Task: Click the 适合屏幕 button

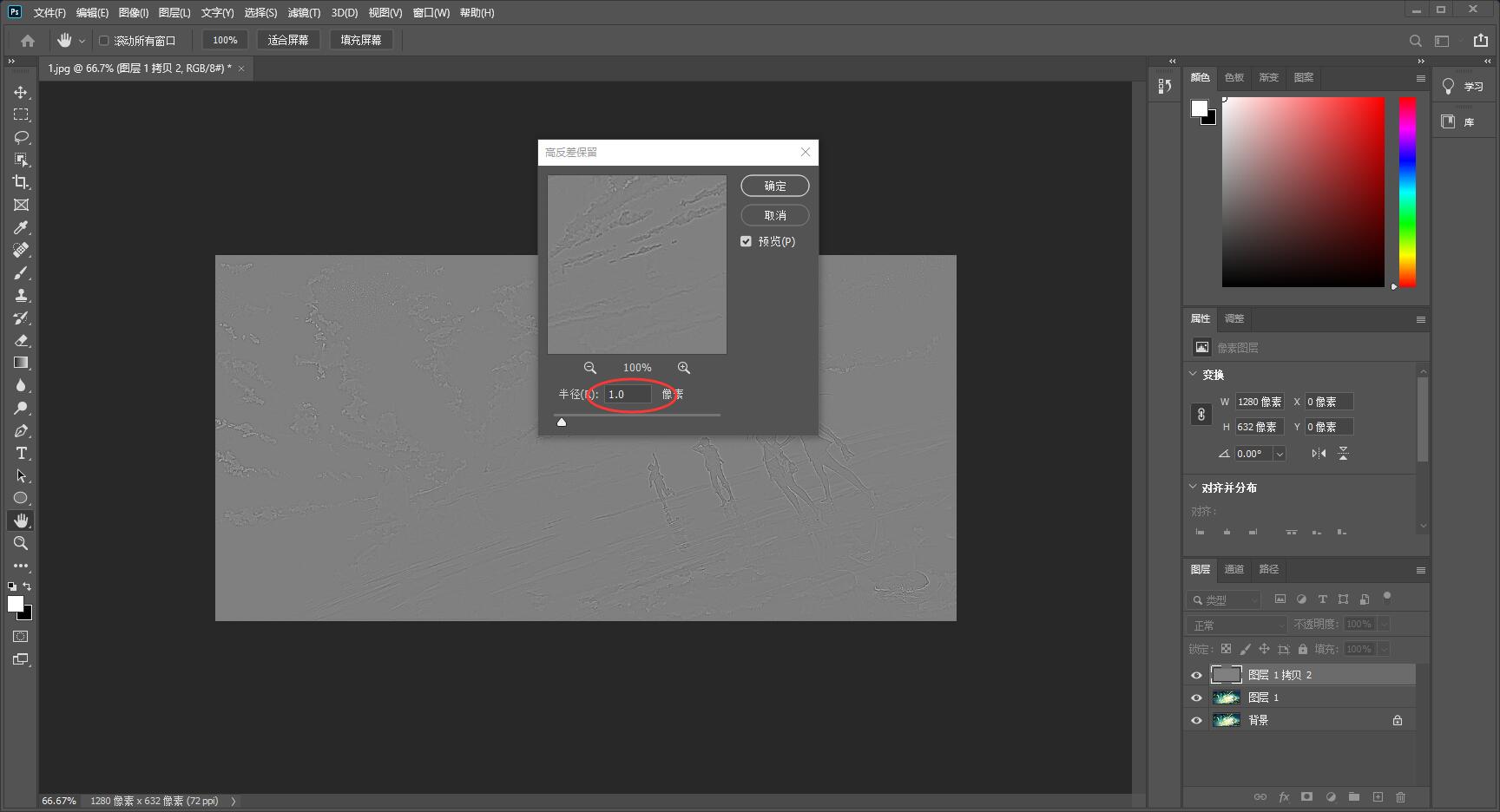Action: coord(288,40)
